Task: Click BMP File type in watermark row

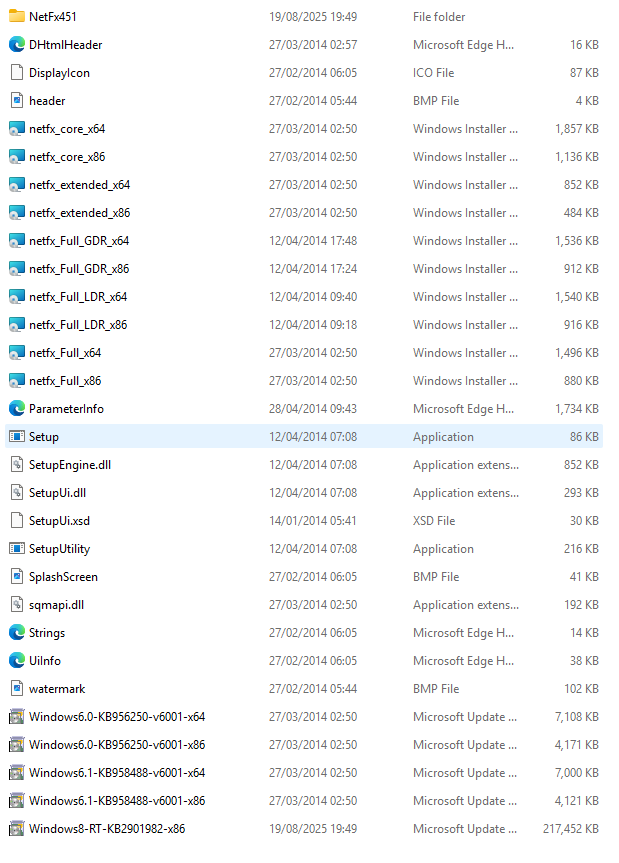Action: (x=436, y=689)
